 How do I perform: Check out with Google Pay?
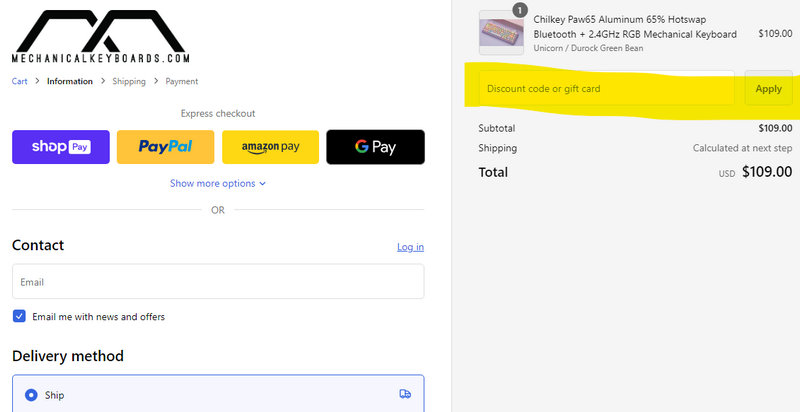pos(375,147)
